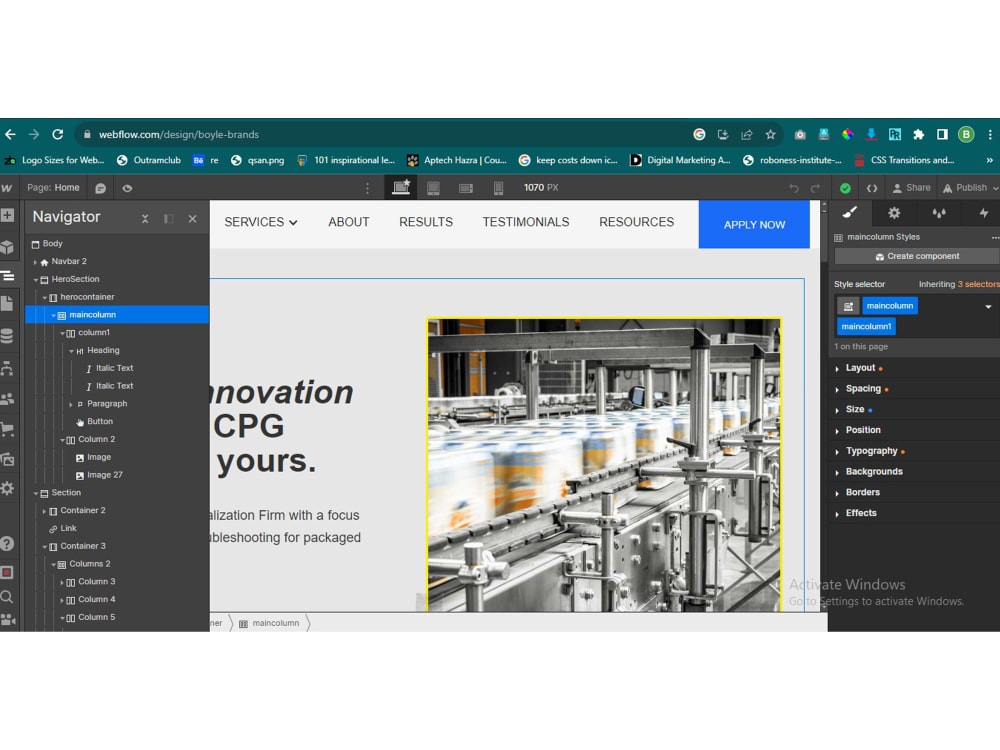Open the Ecommerce cart panel
Viewport: 1000px width, 750px height.
(7, 429)
